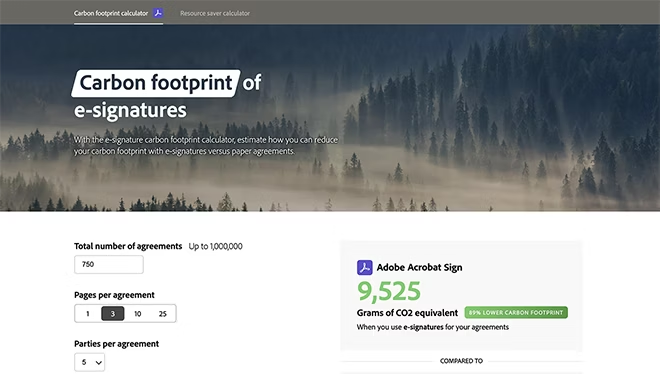Screen dimensions: 660x374
Task: Click the Adobe Acrobat Sign logo icon
Action: point(365,268)
